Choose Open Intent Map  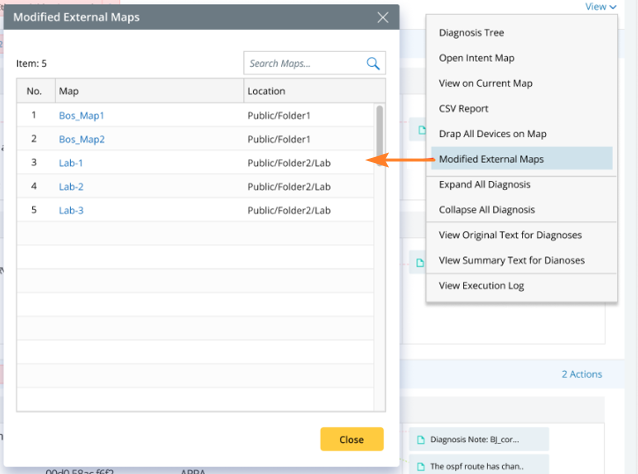pyautogui.click(x=476, y=58)
